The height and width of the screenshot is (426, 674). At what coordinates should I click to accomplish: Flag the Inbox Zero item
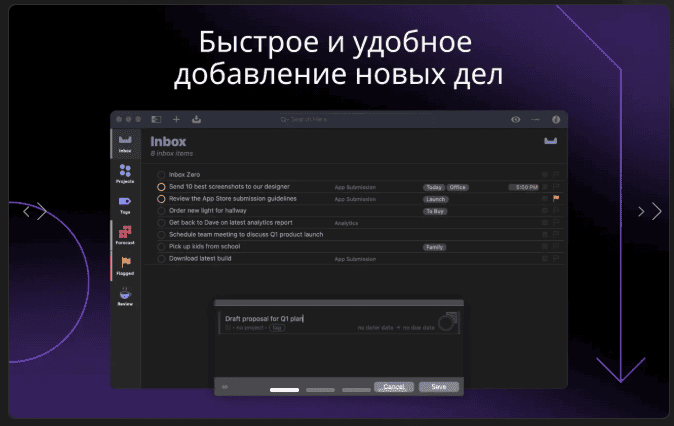point(556,175)
